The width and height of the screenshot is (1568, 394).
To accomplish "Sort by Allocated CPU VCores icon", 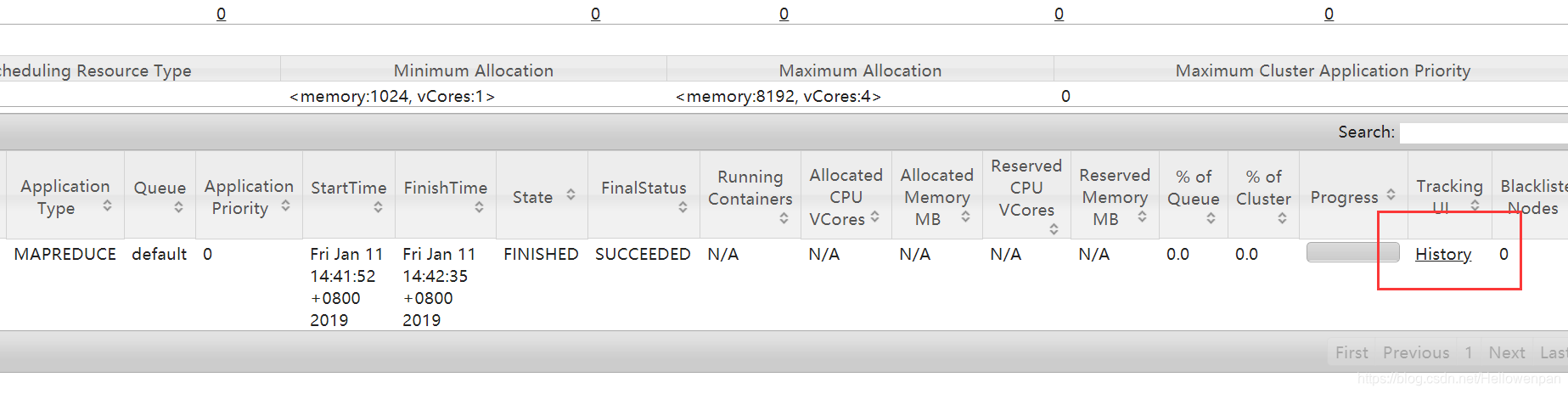I will click(874, 217).
